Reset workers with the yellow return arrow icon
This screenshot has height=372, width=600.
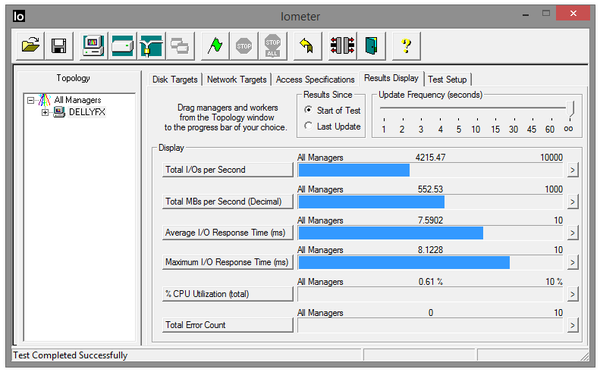pyautogui.click(x=307, y=46)
